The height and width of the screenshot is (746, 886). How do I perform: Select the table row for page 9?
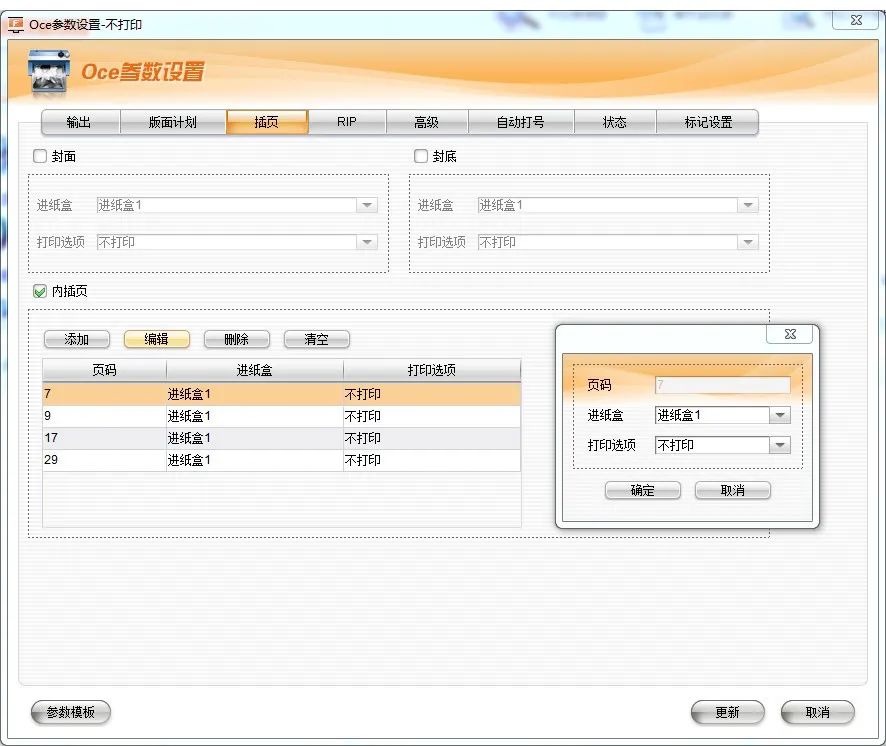(x=281, y=416)
